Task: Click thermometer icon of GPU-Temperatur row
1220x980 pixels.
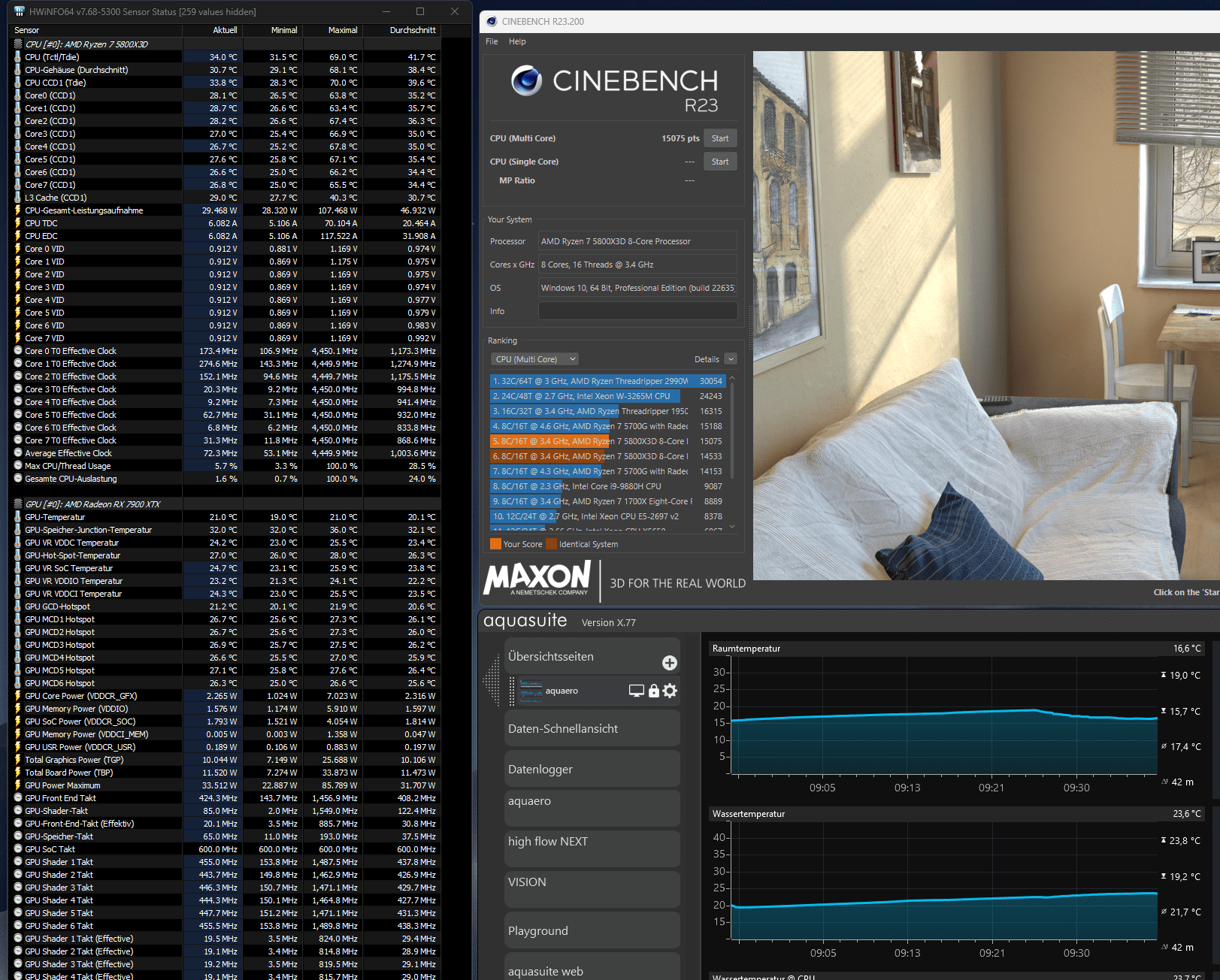Action: pos(18,517)
